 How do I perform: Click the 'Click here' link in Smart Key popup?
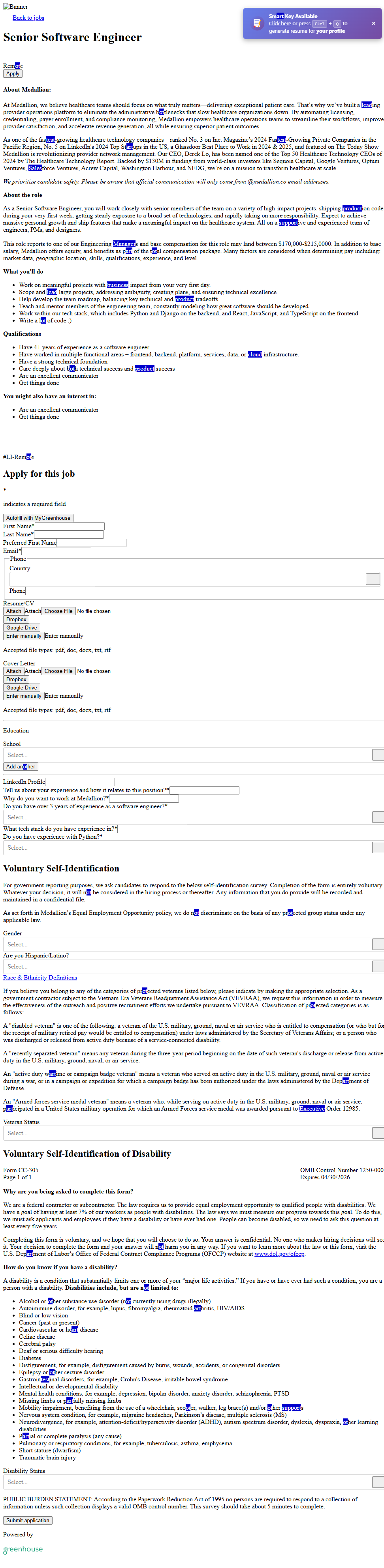pyautogui.click(x=280, y=24)
